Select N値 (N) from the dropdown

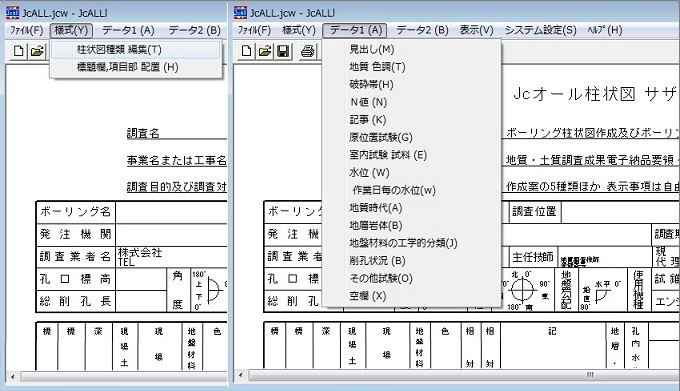(x=369, y=102)
